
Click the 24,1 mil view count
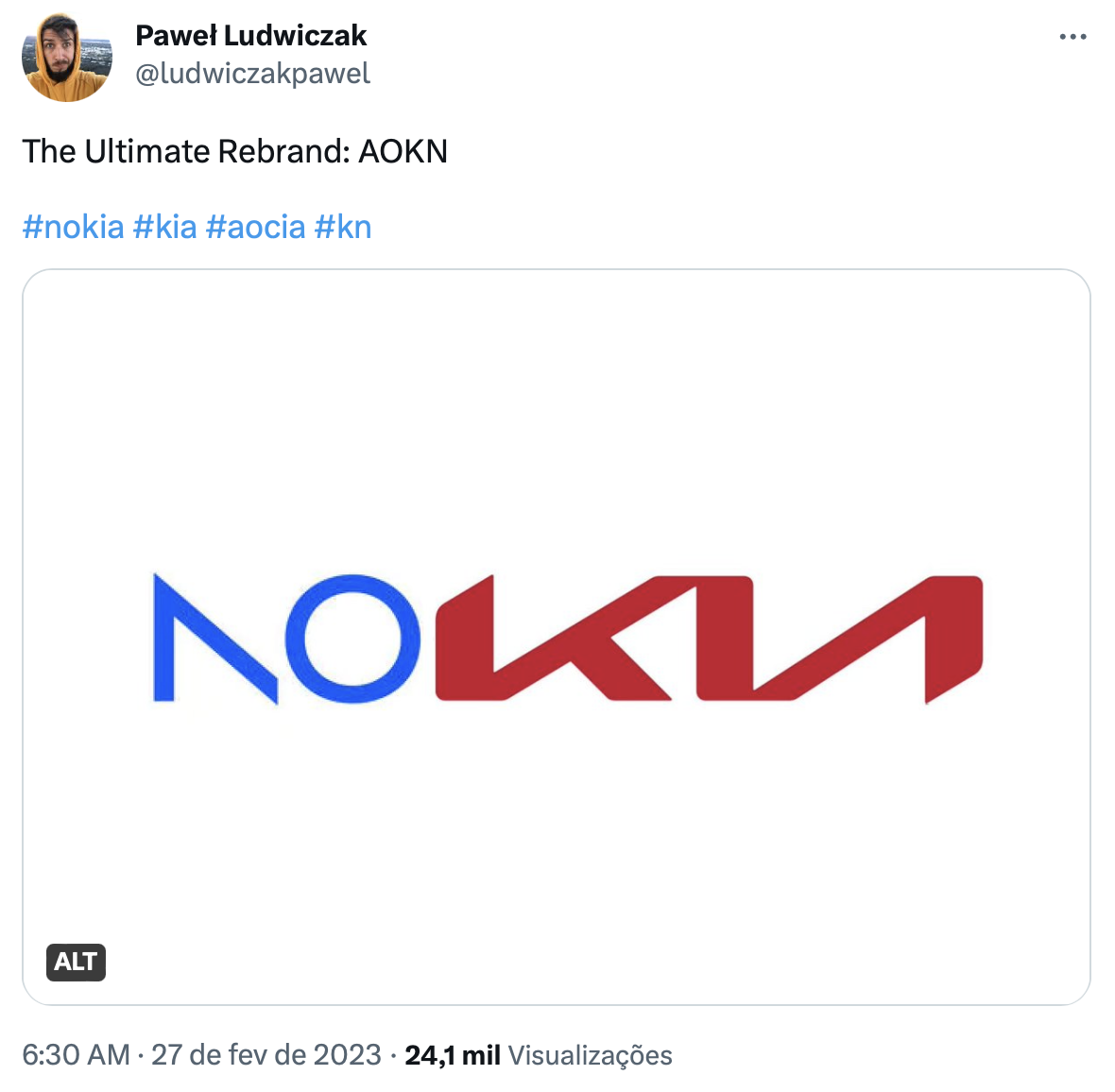point(452,1055)
